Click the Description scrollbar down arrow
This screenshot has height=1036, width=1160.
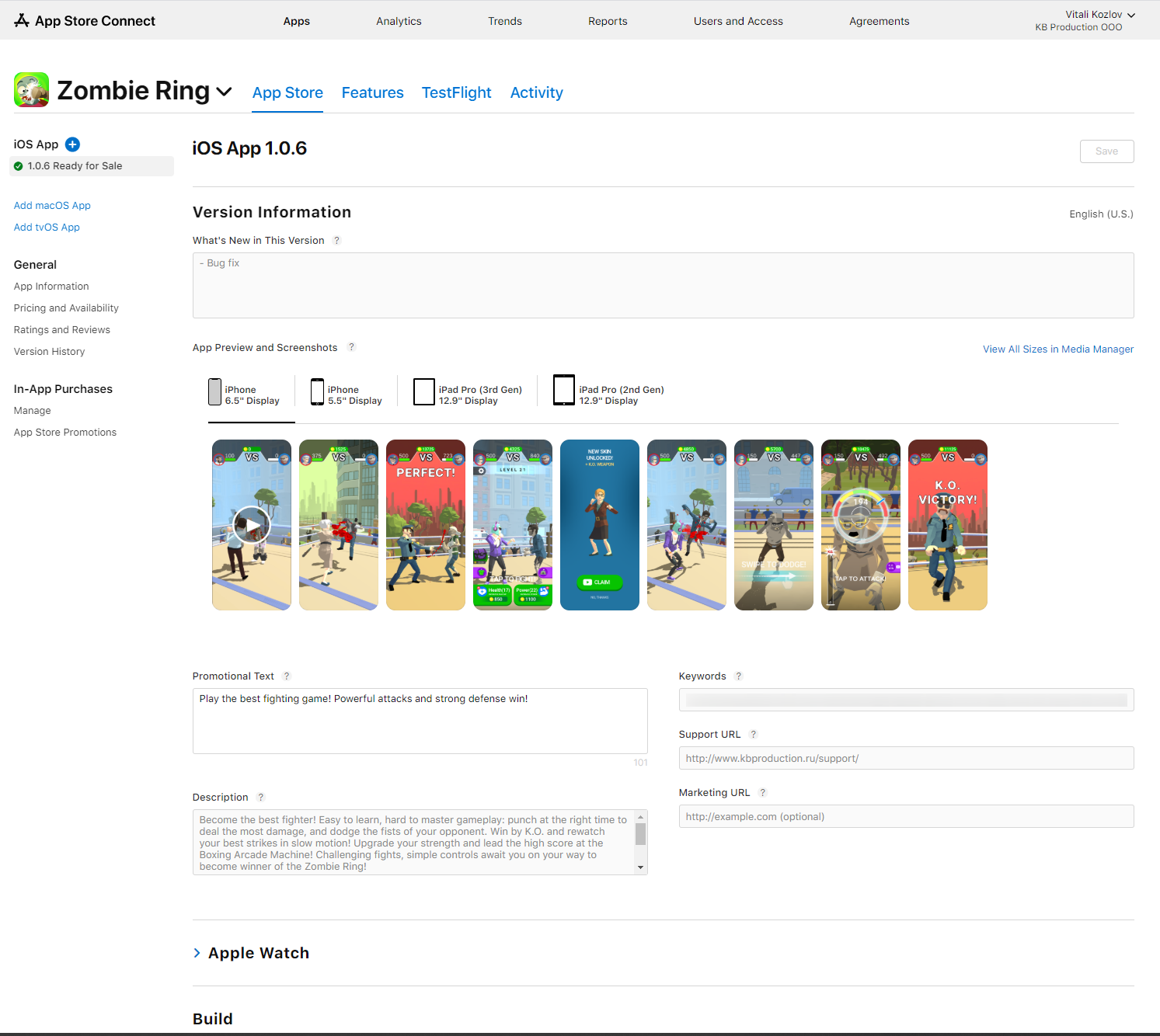point(640,867)
